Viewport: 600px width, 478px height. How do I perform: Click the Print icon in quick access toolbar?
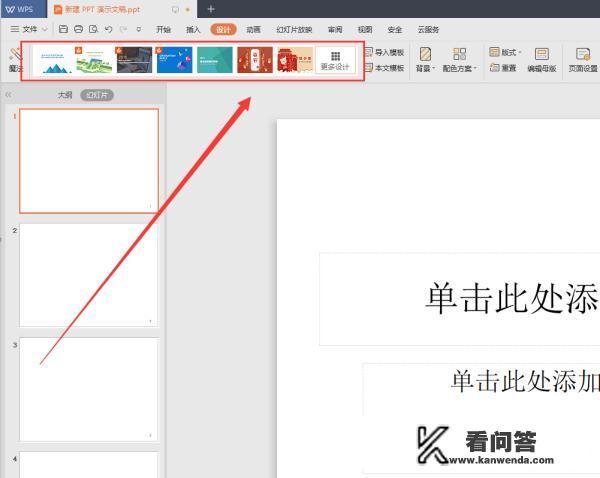(x=78, y=29)
